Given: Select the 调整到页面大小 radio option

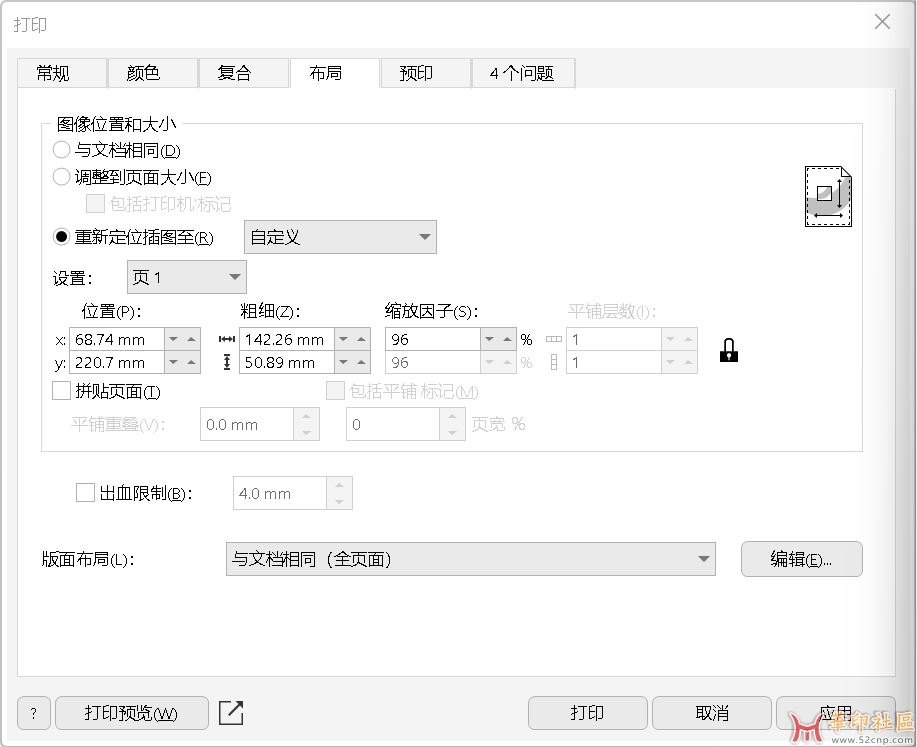Looking at the screenshot, I should point(61,178).
